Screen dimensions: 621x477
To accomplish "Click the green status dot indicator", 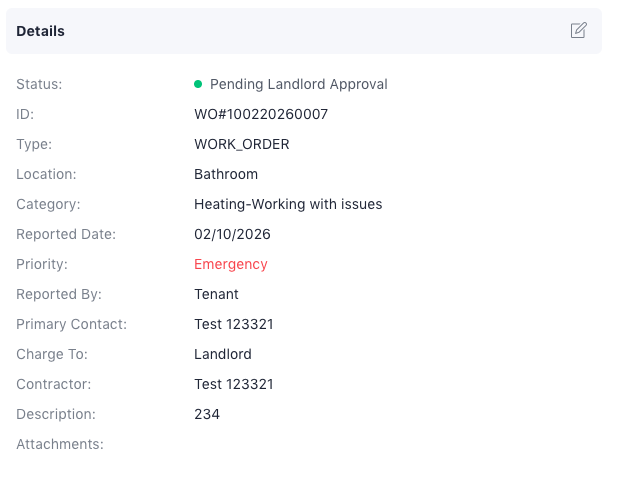I will tap(198, 84).
